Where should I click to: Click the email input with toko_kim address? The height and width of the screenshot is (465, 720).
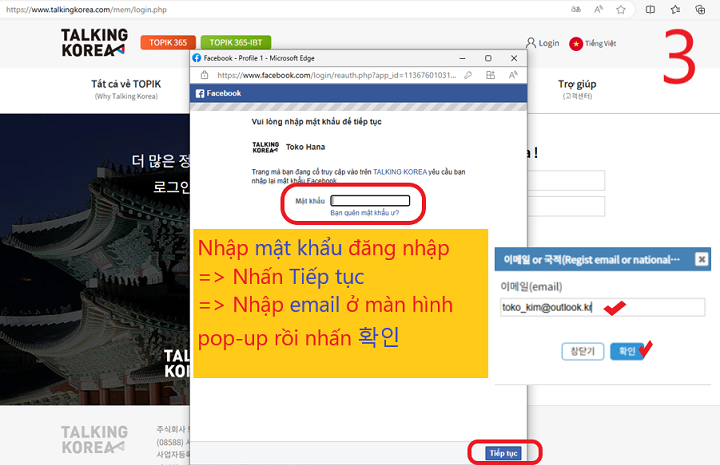point(602,307)
